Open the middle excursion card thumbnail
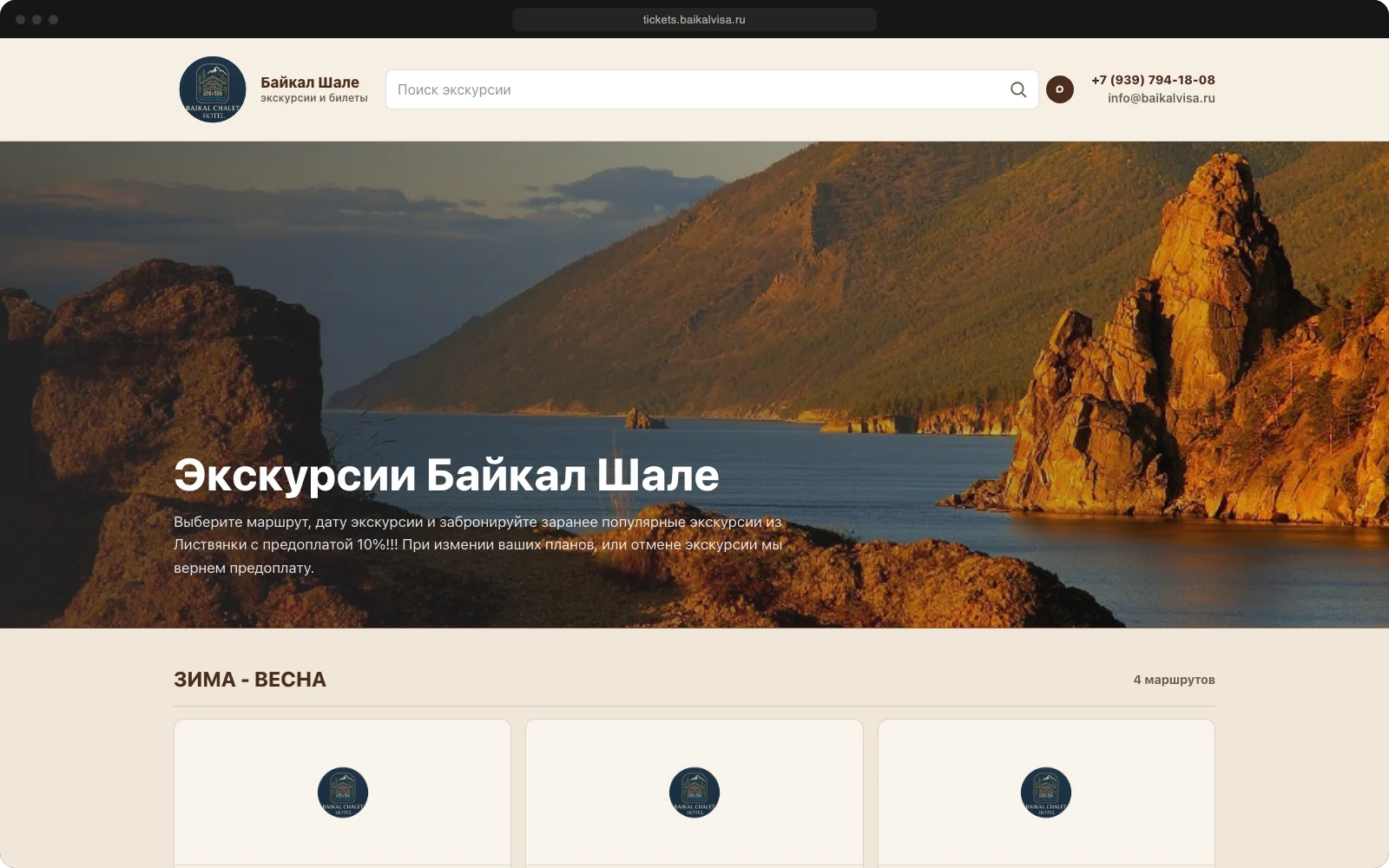Viewport: 1389px width, 868px height. 694,792
